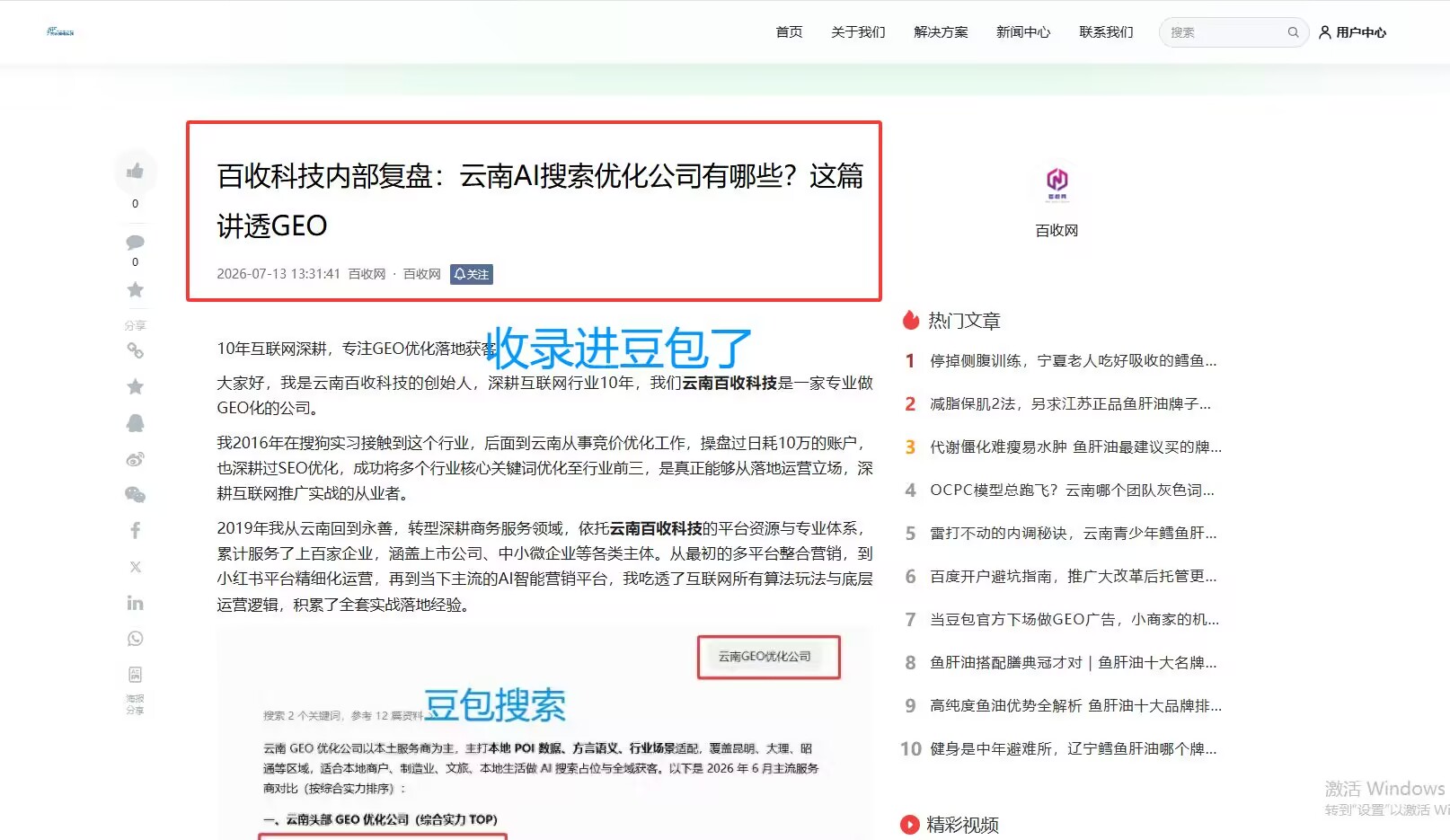Open hot article 5 雷打不动的内调秘诀
1450x840 pixels.
click(x=1073, y=534)
